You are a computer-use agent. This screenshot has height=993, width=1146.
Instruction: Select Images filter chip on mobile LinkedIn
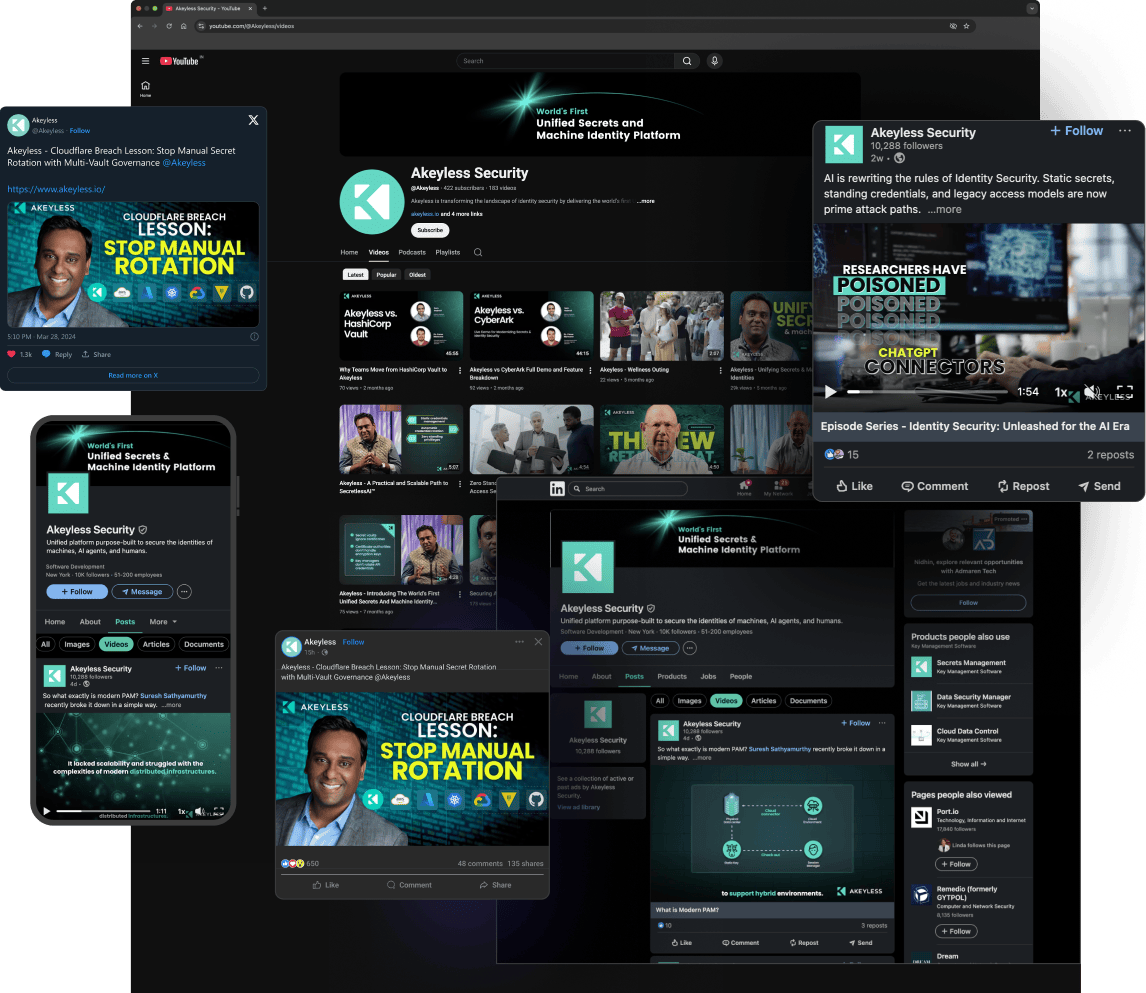pyautogui.click(x=77, y=644)
